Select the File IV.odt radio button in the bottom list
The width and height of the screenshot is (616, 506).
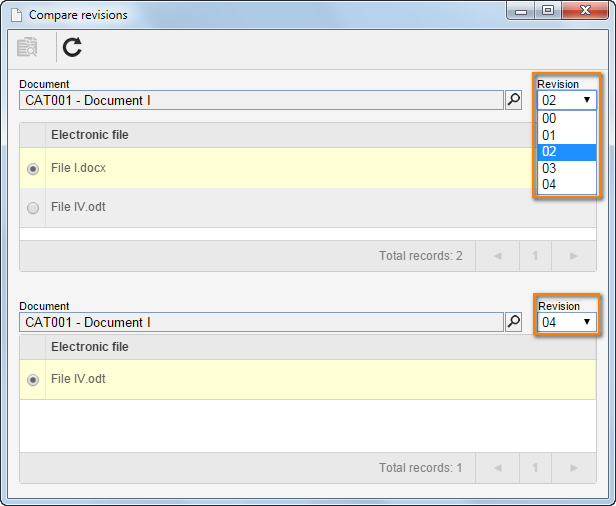pos(33,380)
